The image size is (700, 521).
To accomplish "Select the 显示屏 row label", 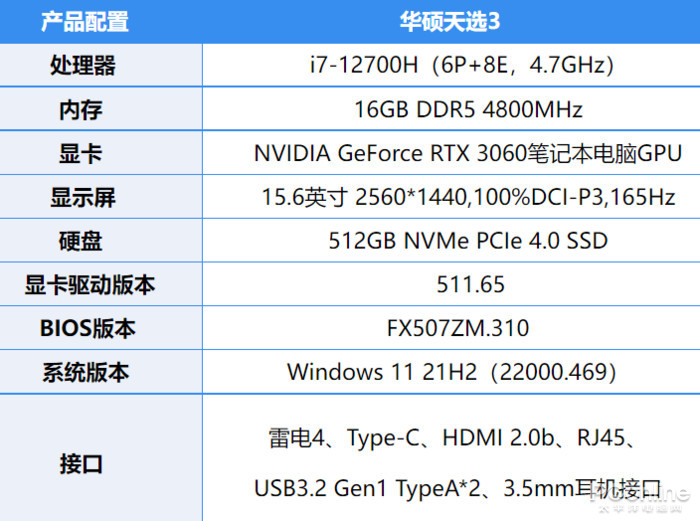I will click(x=84, y=197).
